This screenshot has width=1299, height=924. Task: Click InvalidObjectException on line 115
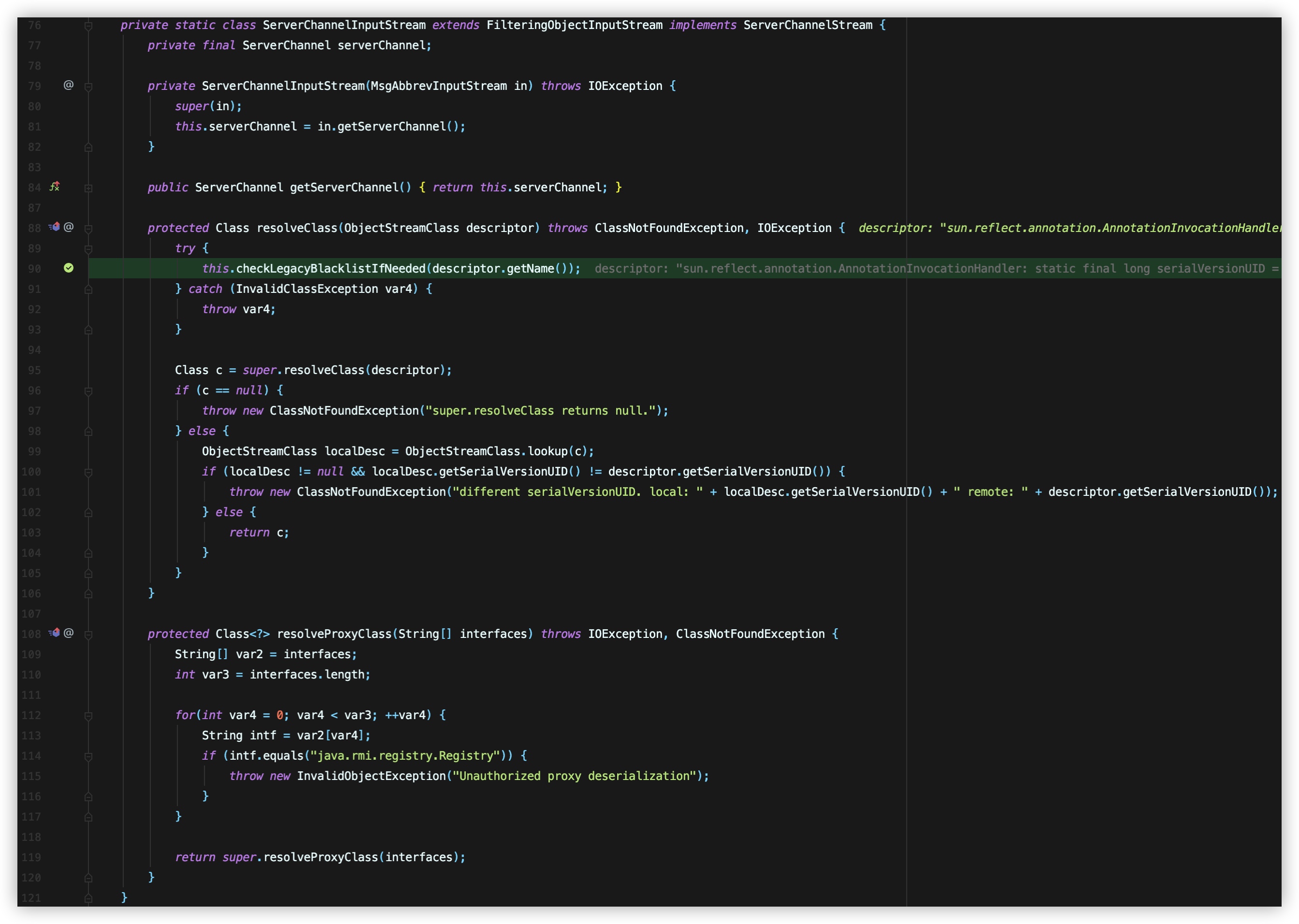[371, 776]
